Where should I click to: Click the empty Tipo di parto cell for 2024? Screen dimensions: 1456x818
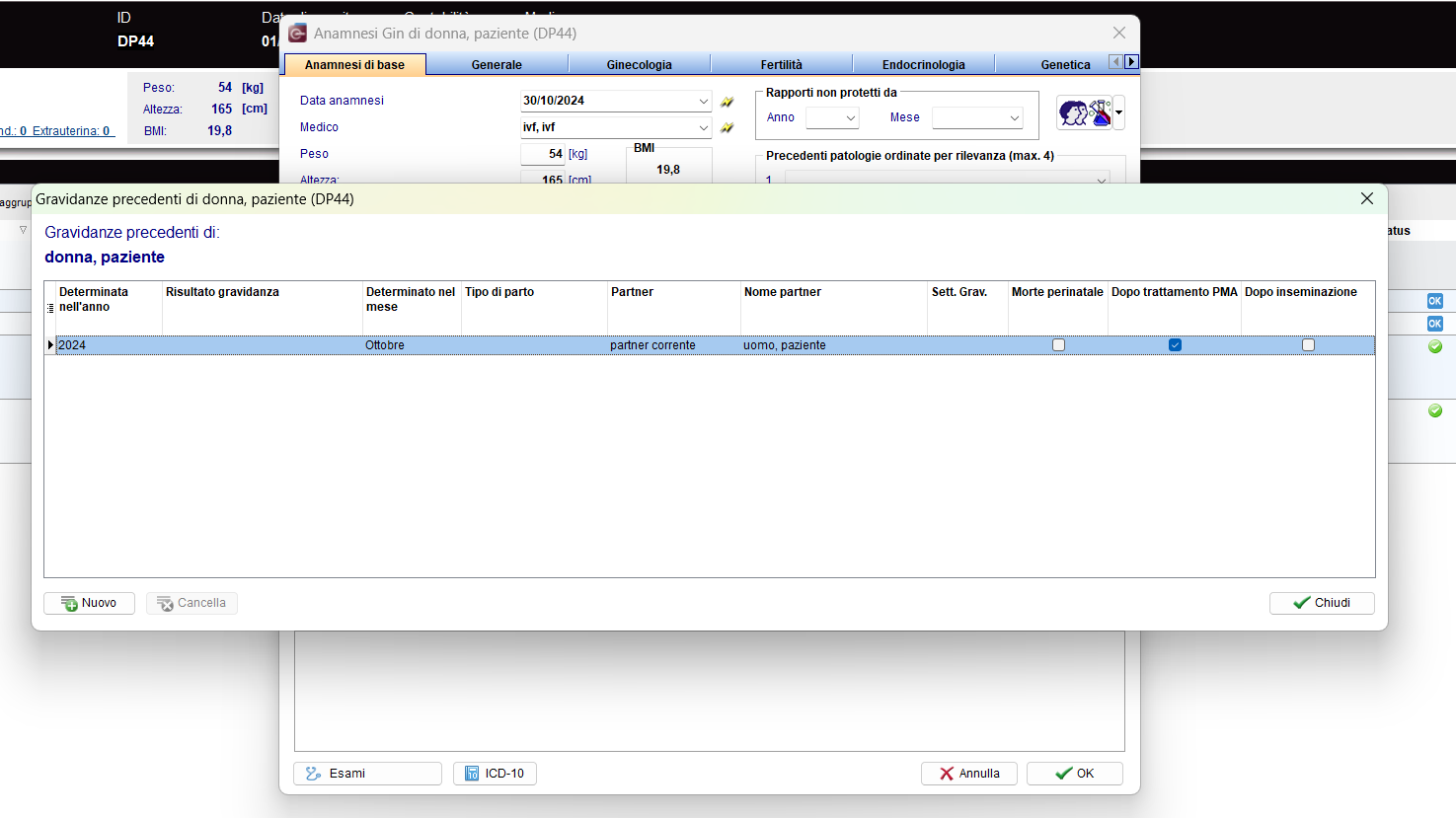[534, 345]
